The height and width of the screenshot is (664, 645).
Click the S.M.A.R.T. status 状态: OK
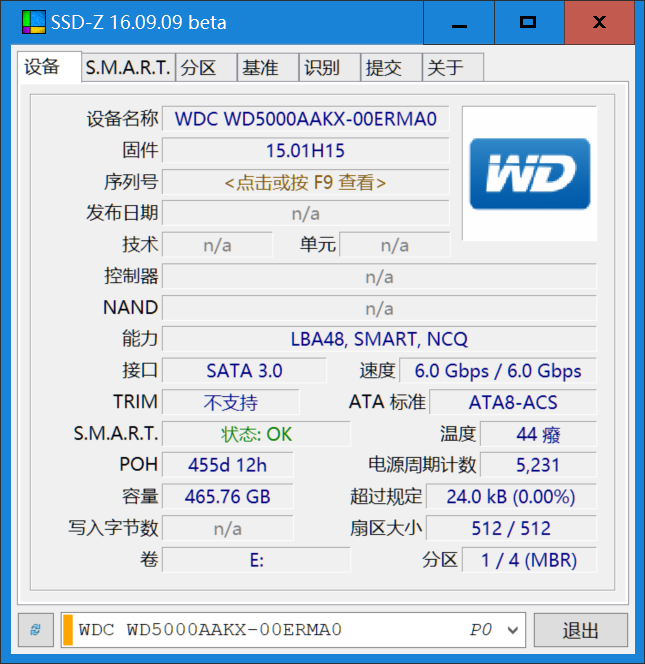(x=256, y=434)
